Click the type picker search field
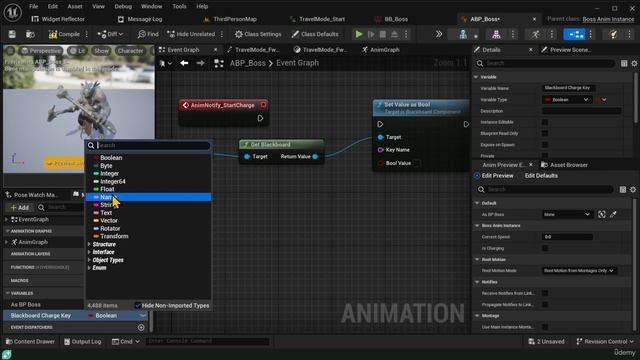This screenshot has width=640, height=360. click(x=148, y=145)
